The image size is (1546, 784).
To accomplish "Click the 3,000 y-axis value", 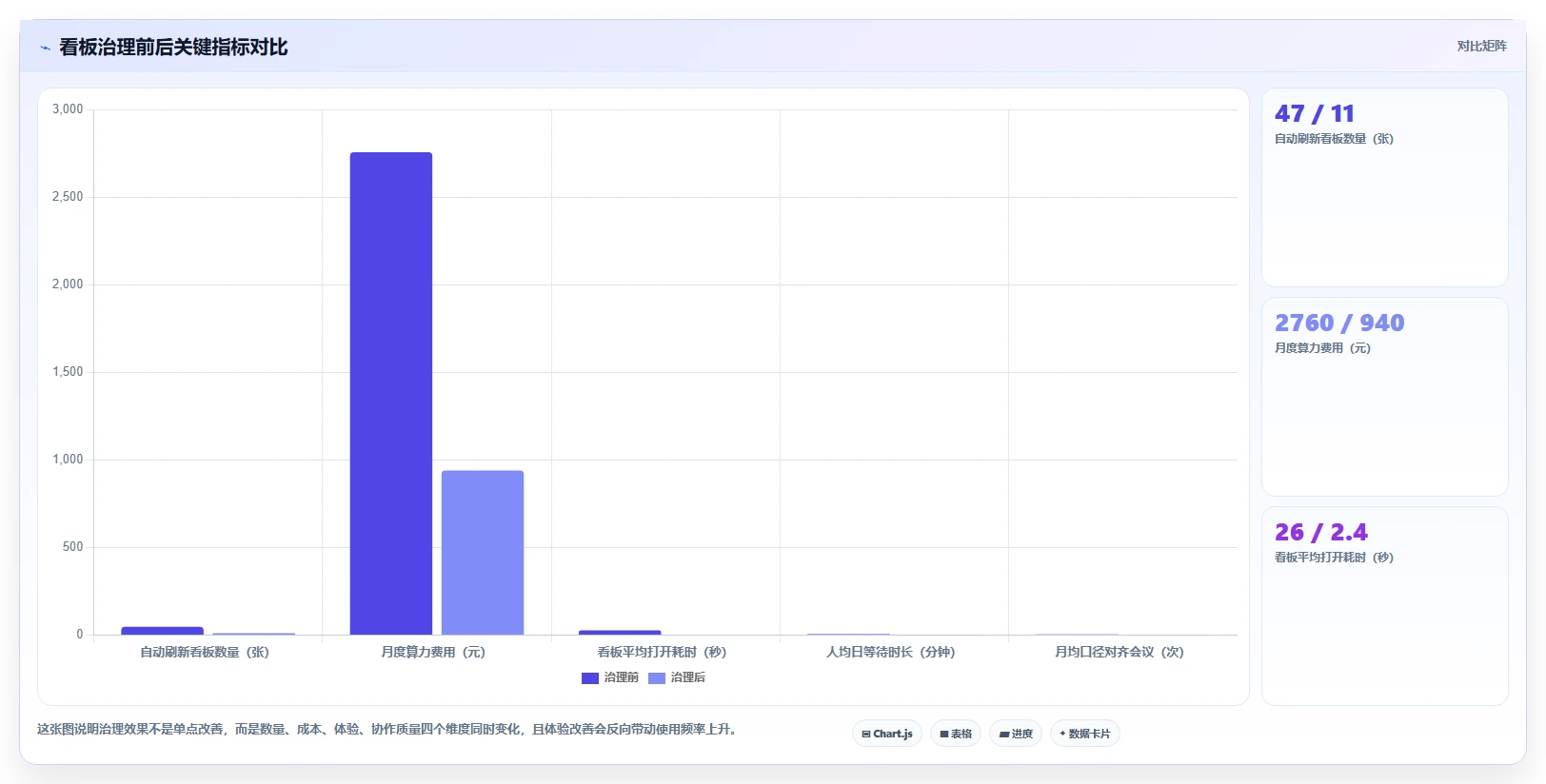I will (x=68, y=109).
